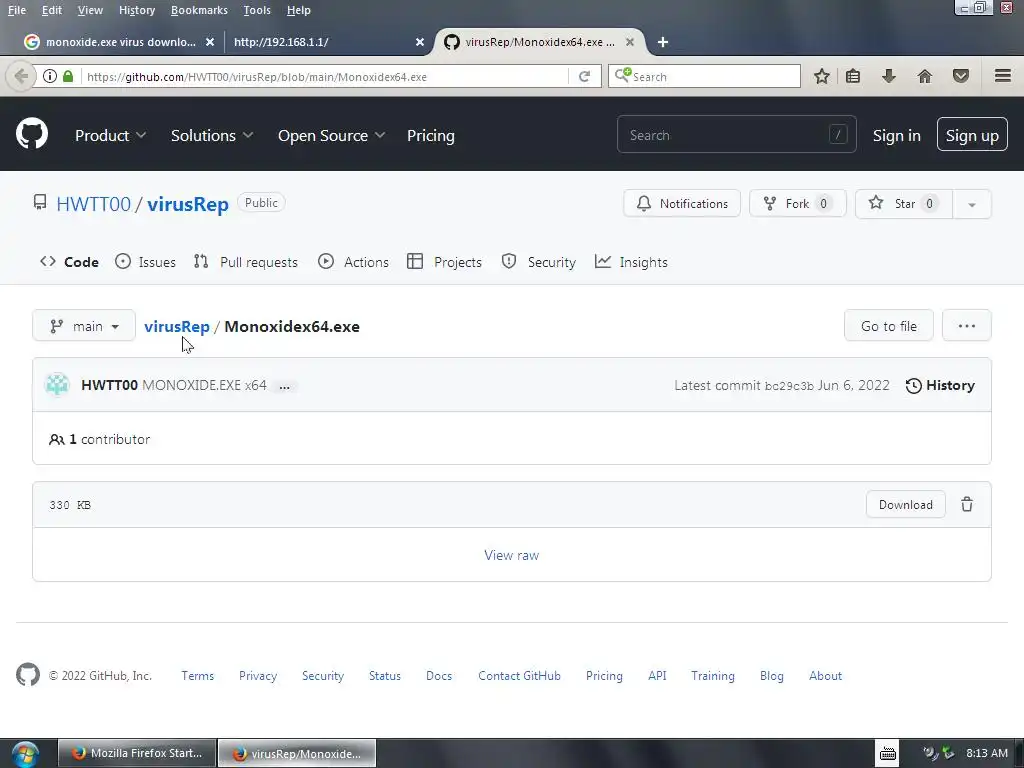Click the Star button

pos(904,204)
